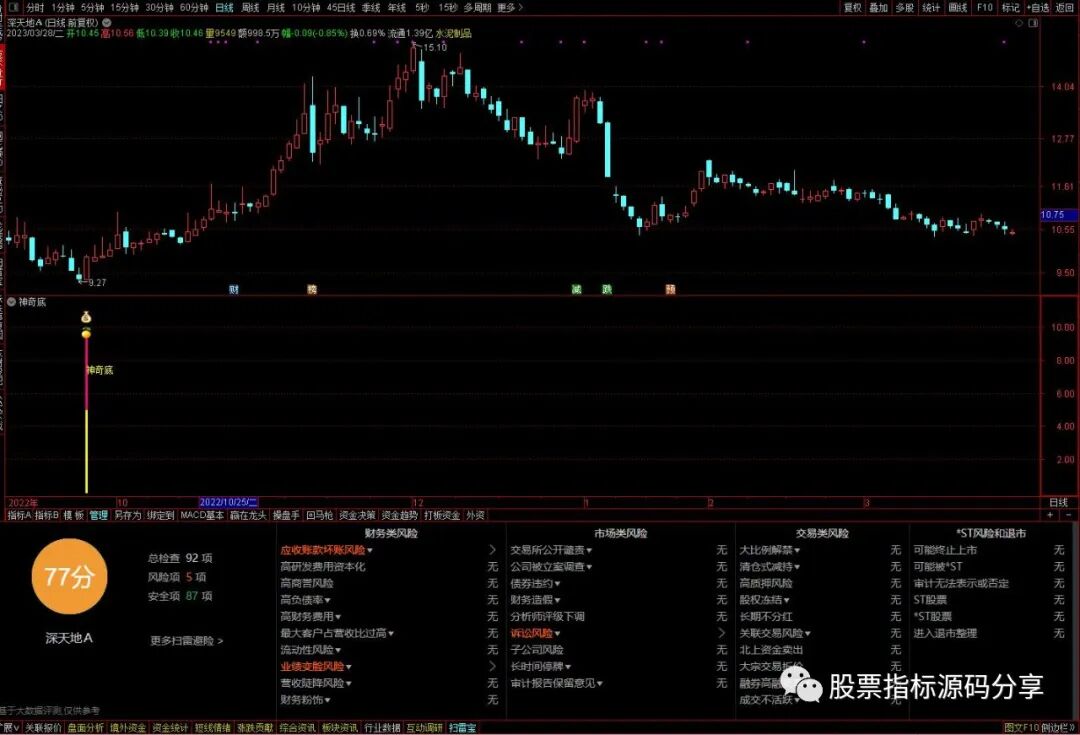The height and width of the screenshot is (735, 1080).
Task: Click the 水泥制品 sector label
Action: (453, 33)
